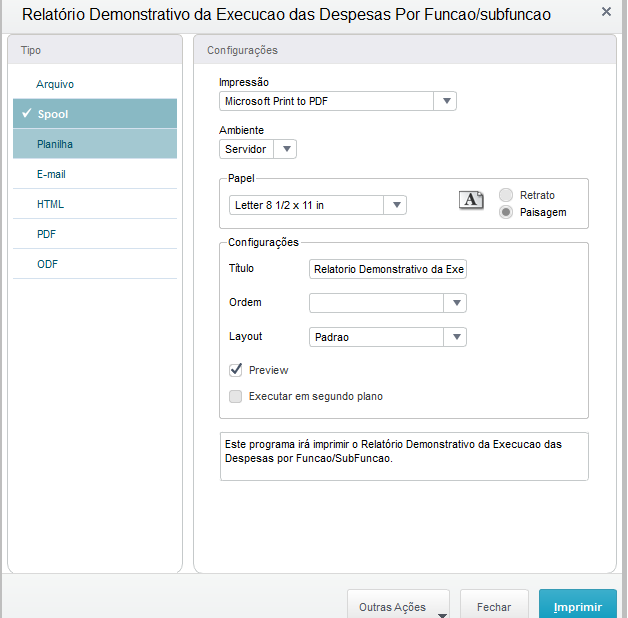628x618 pixels.
Task: Enable the Preview checkbox
Action: (236, 370)
